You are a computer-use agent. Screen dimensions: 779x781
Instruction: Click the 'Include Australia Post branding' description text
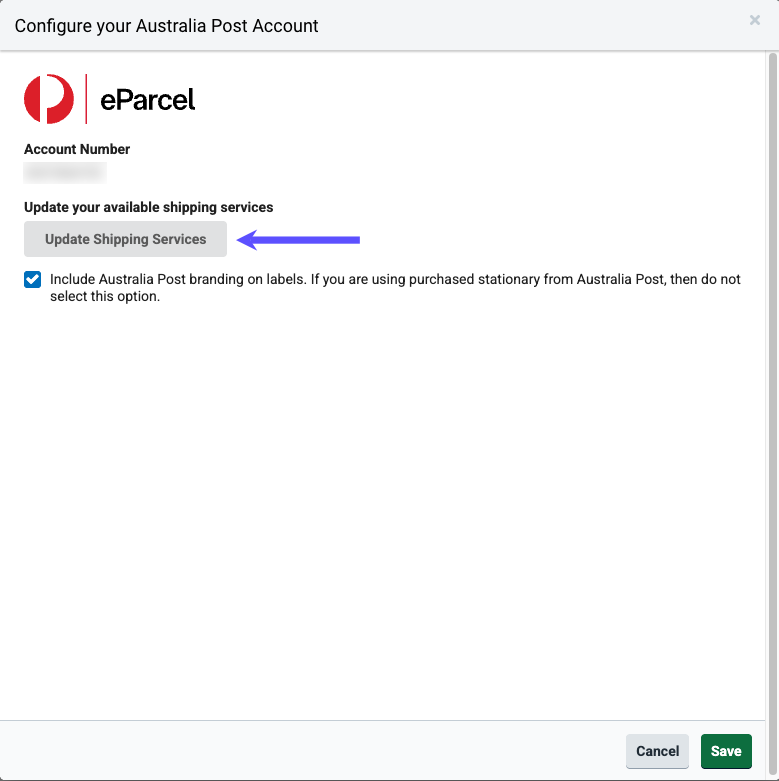(395, 287)
